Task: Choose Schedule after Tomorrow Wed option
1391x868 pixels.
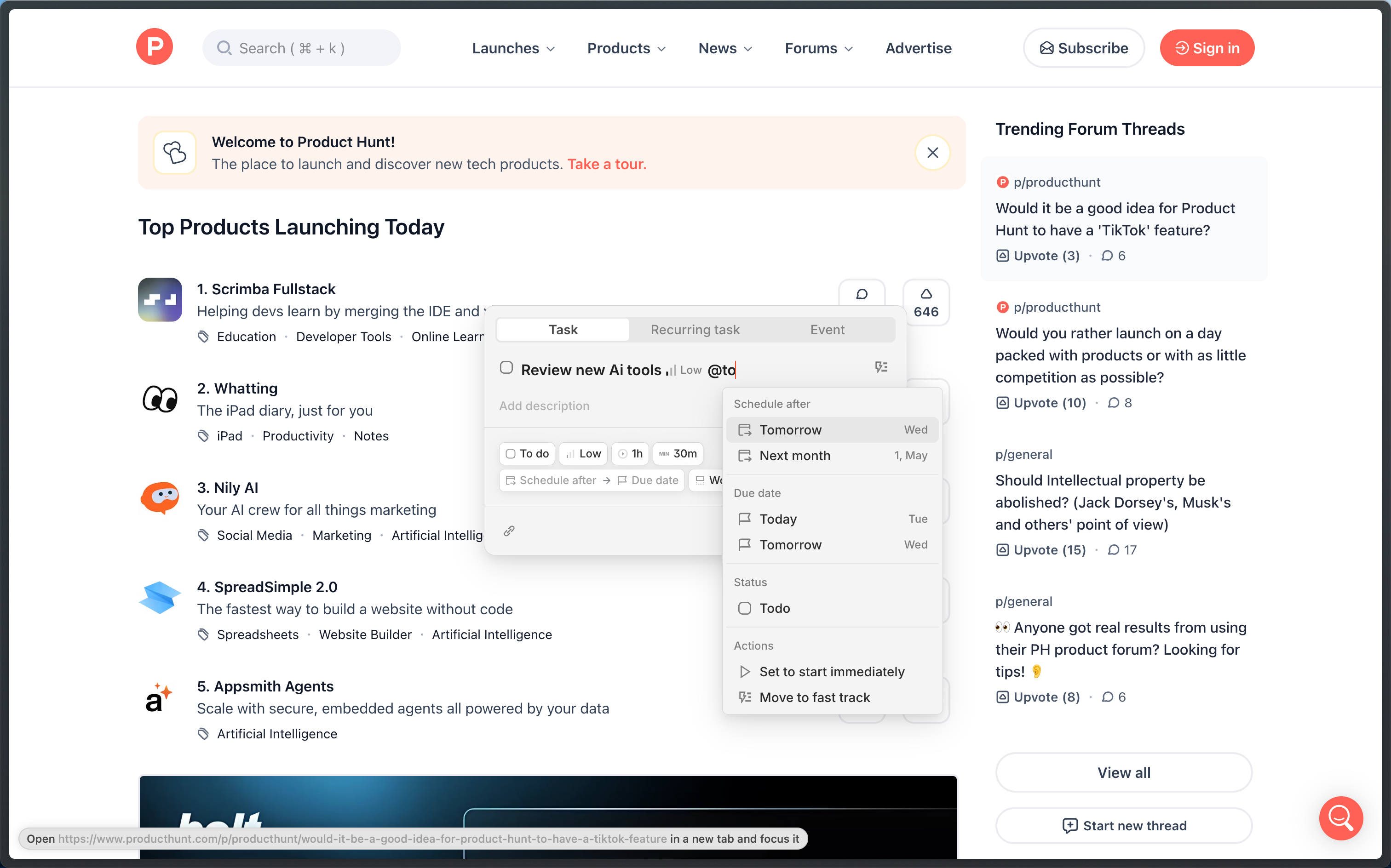Action: tap(832, 430)
